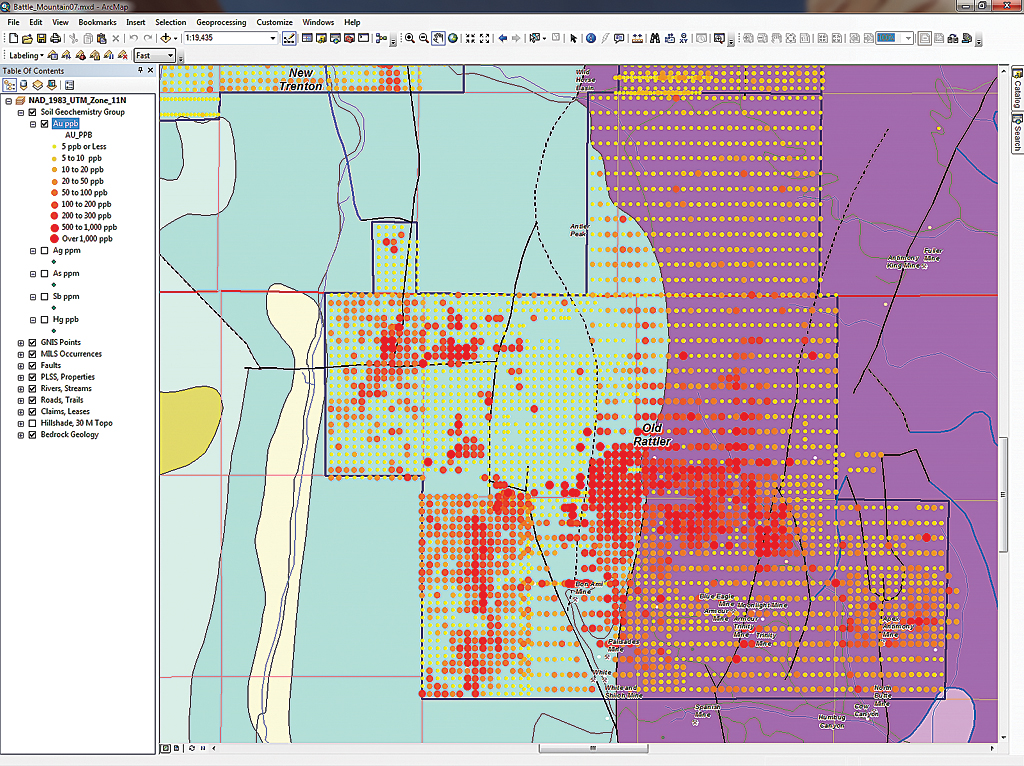Click the Save map document icon
The image size is (1024, 766).
(x=41, y=38)
